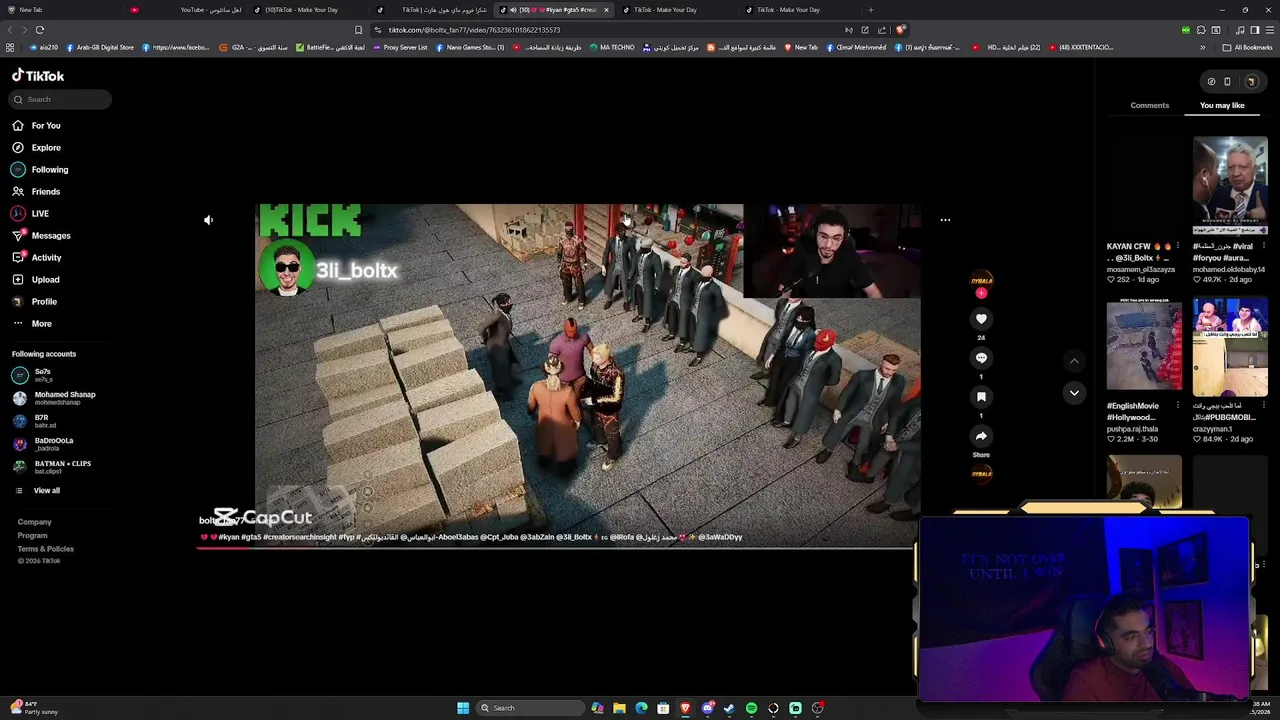
Task: Open options for the #EnglishMovie video
Action: click(x=1178, y=406)
